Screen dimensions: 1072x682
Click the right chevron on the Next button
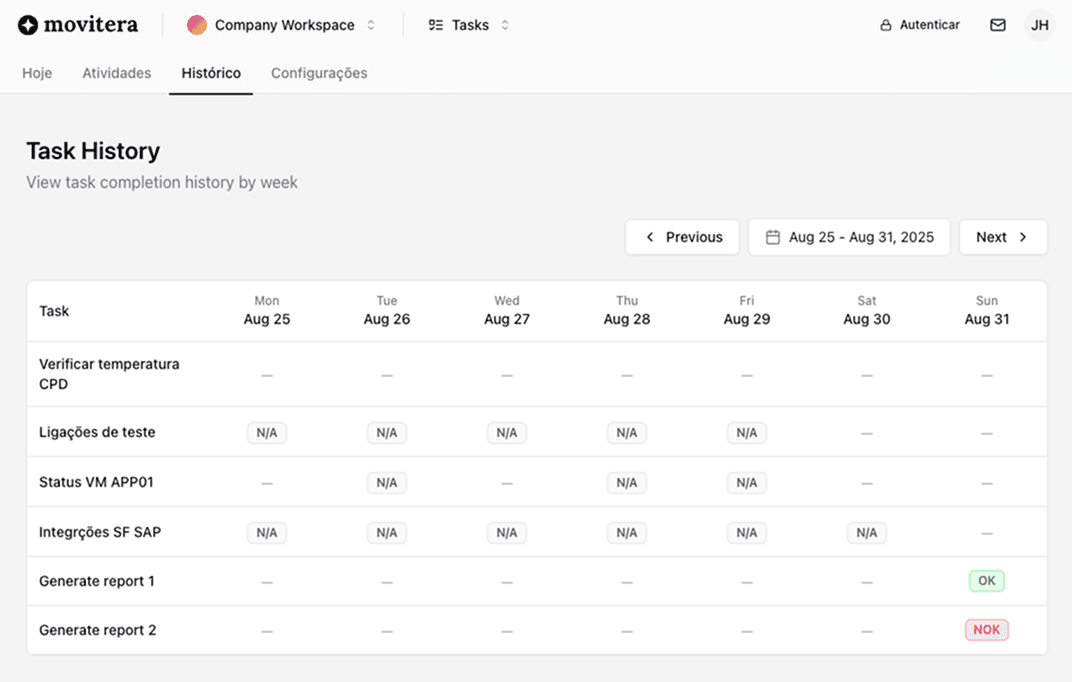[1023, 237]
